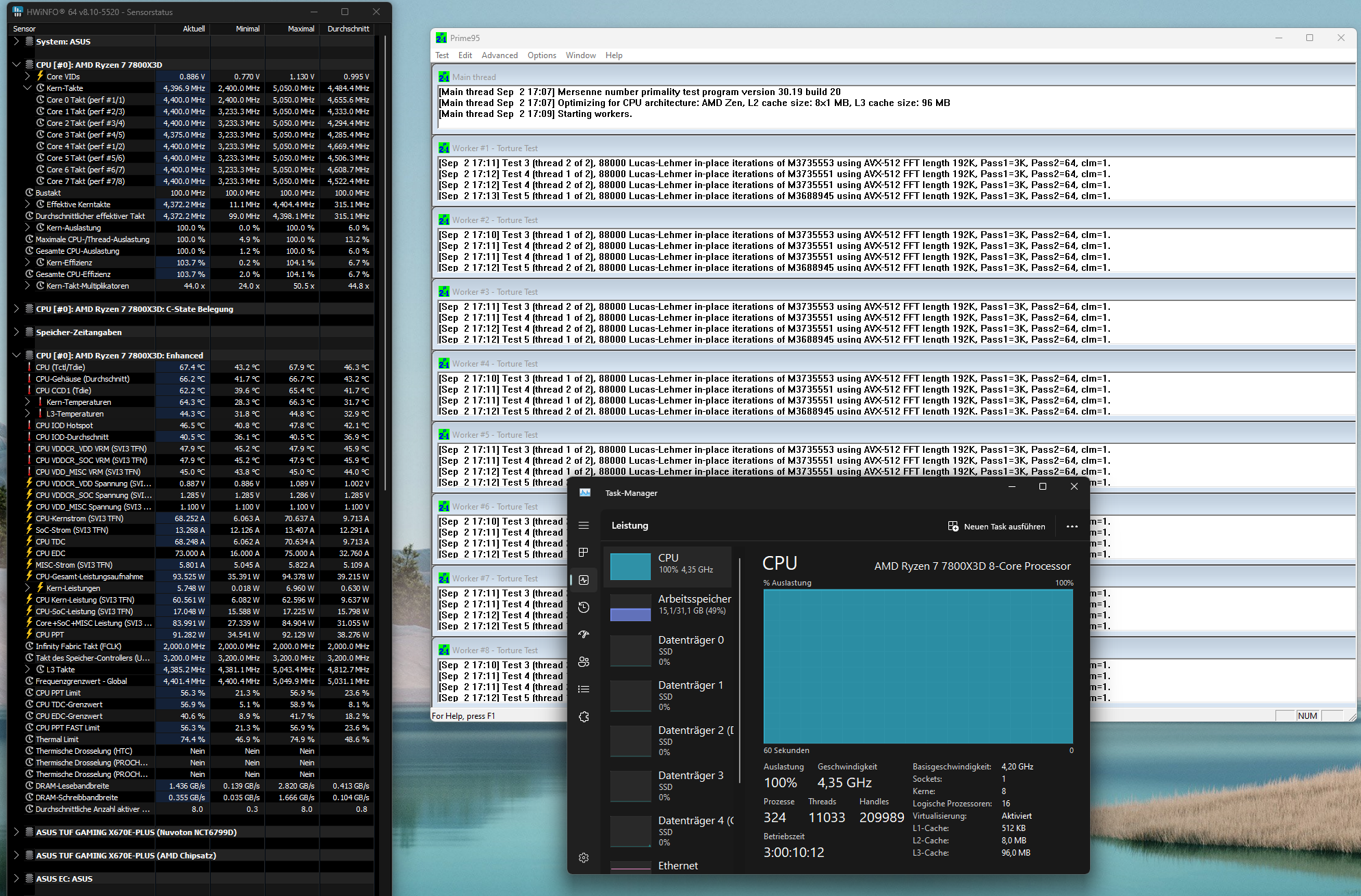Open Services puzzle icon in Task Manager
This screenshot has width=1361, height=896.
click(584, 717)
